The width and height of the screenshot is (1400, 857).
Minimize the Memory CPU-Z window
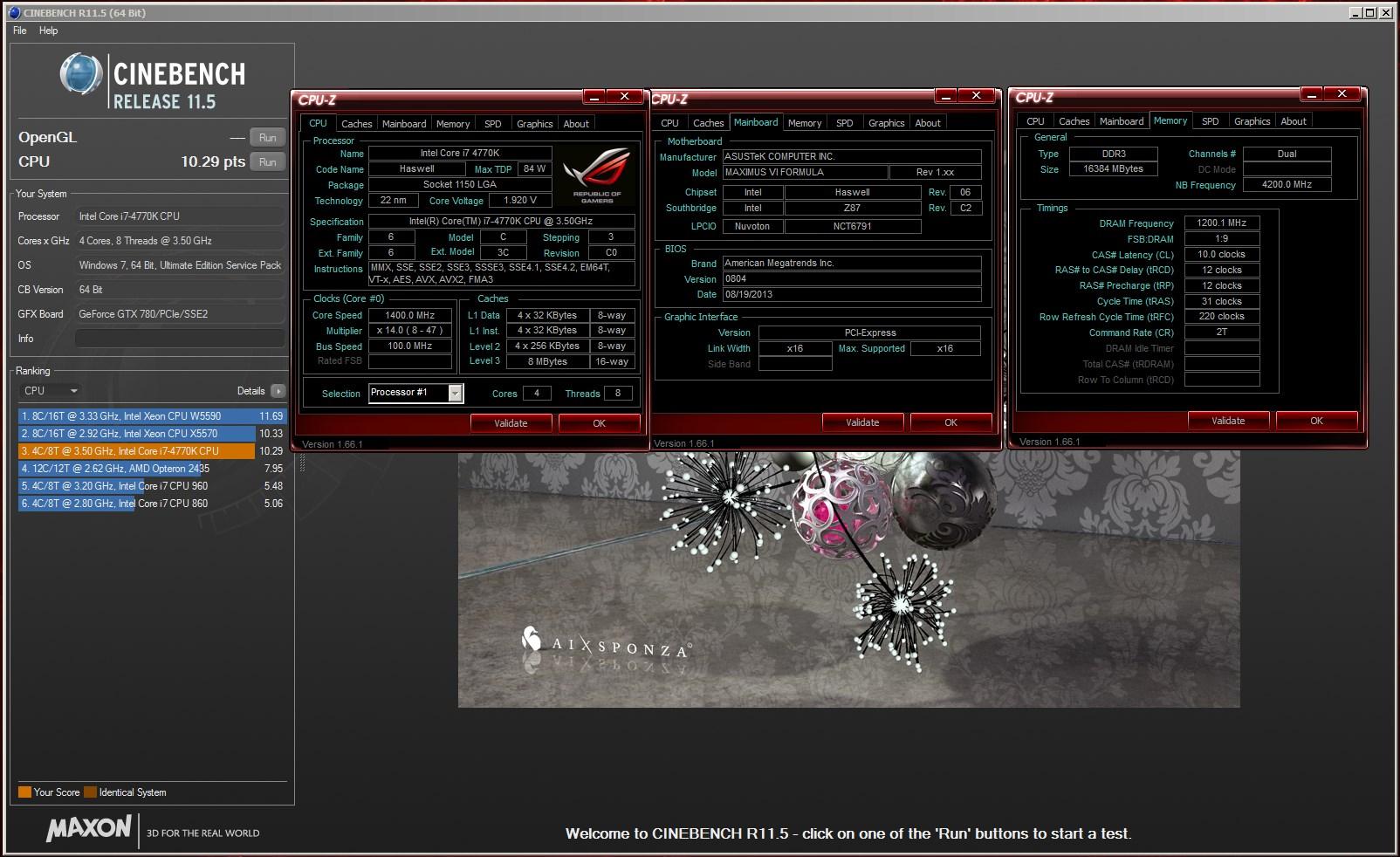click(x=1312, y=94)
